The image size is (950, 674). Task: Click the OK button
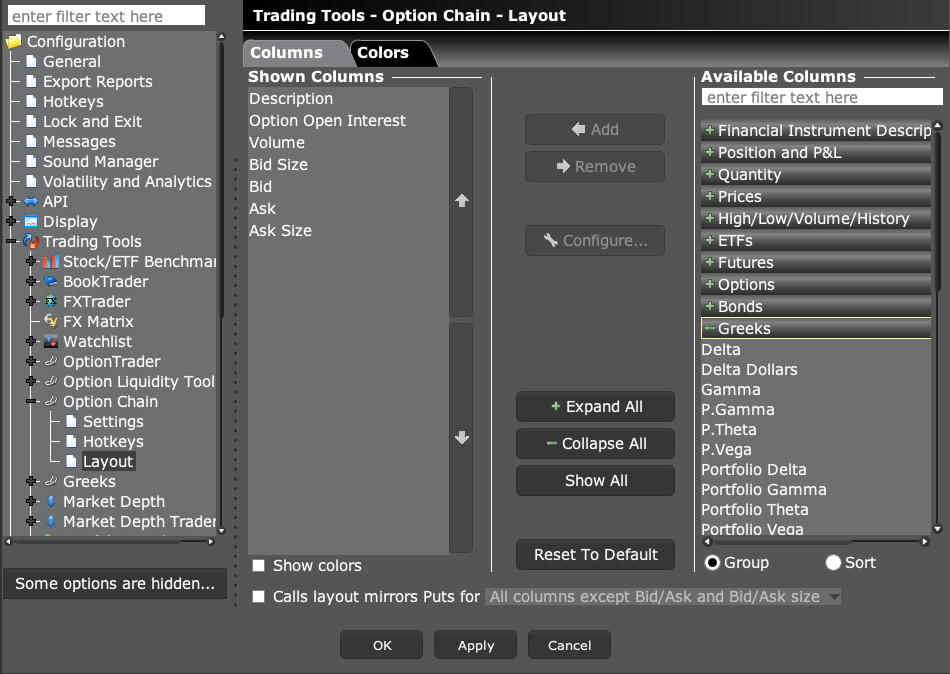382,645
